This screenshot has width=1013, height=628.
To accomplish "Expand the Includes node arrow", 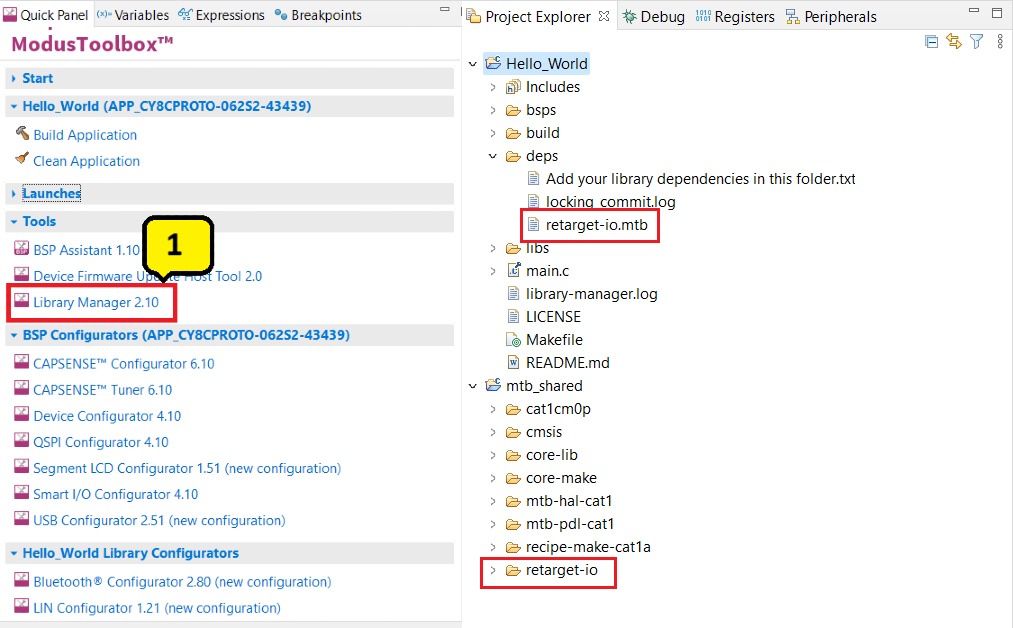I will [493, 87].
